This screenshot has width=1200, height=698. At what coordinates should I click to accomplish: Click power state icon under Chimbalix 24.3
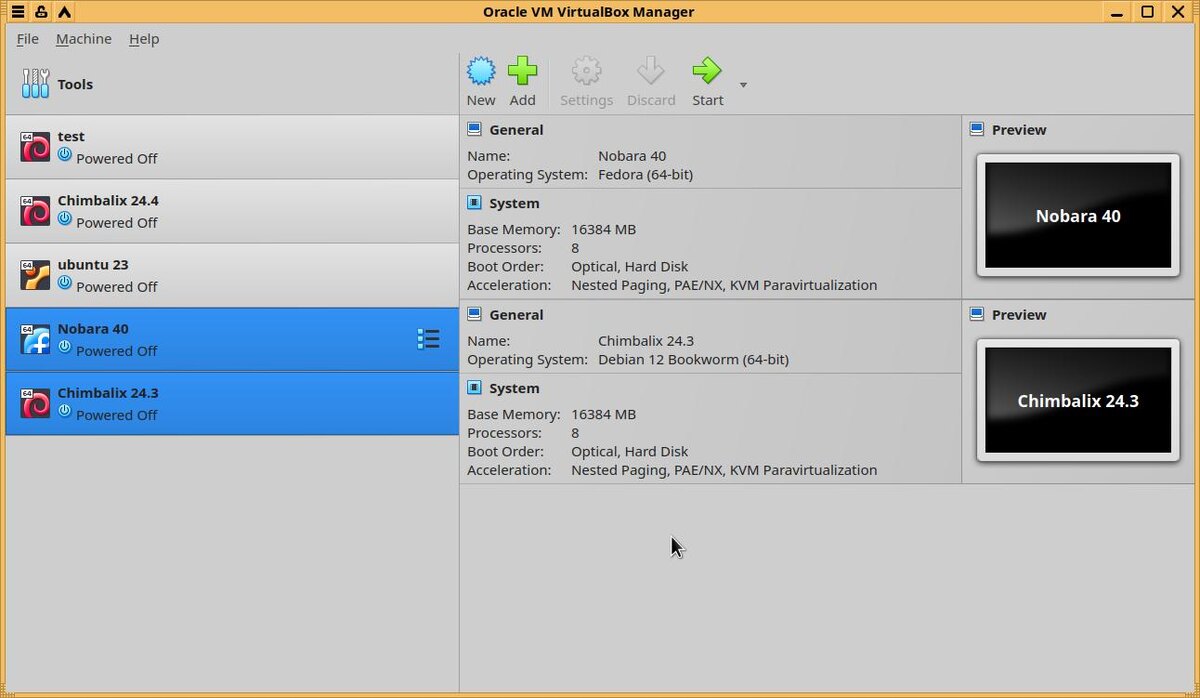coord(65,411)
